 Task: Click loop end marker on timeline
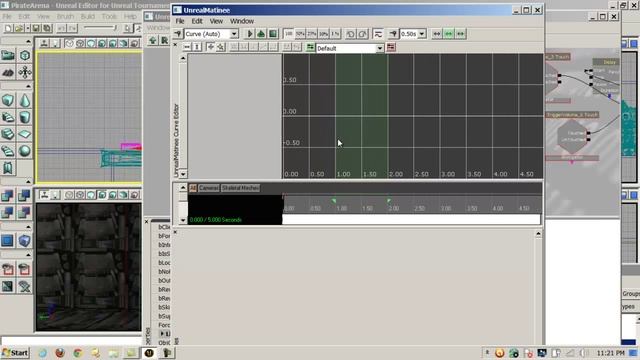(389, 200)
